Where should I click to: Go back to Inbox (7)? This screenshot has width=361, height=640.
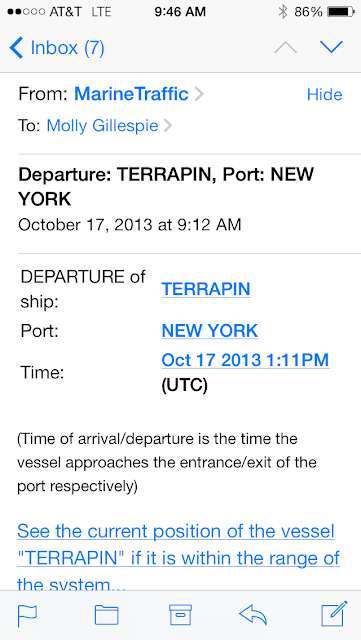(57, 48)
